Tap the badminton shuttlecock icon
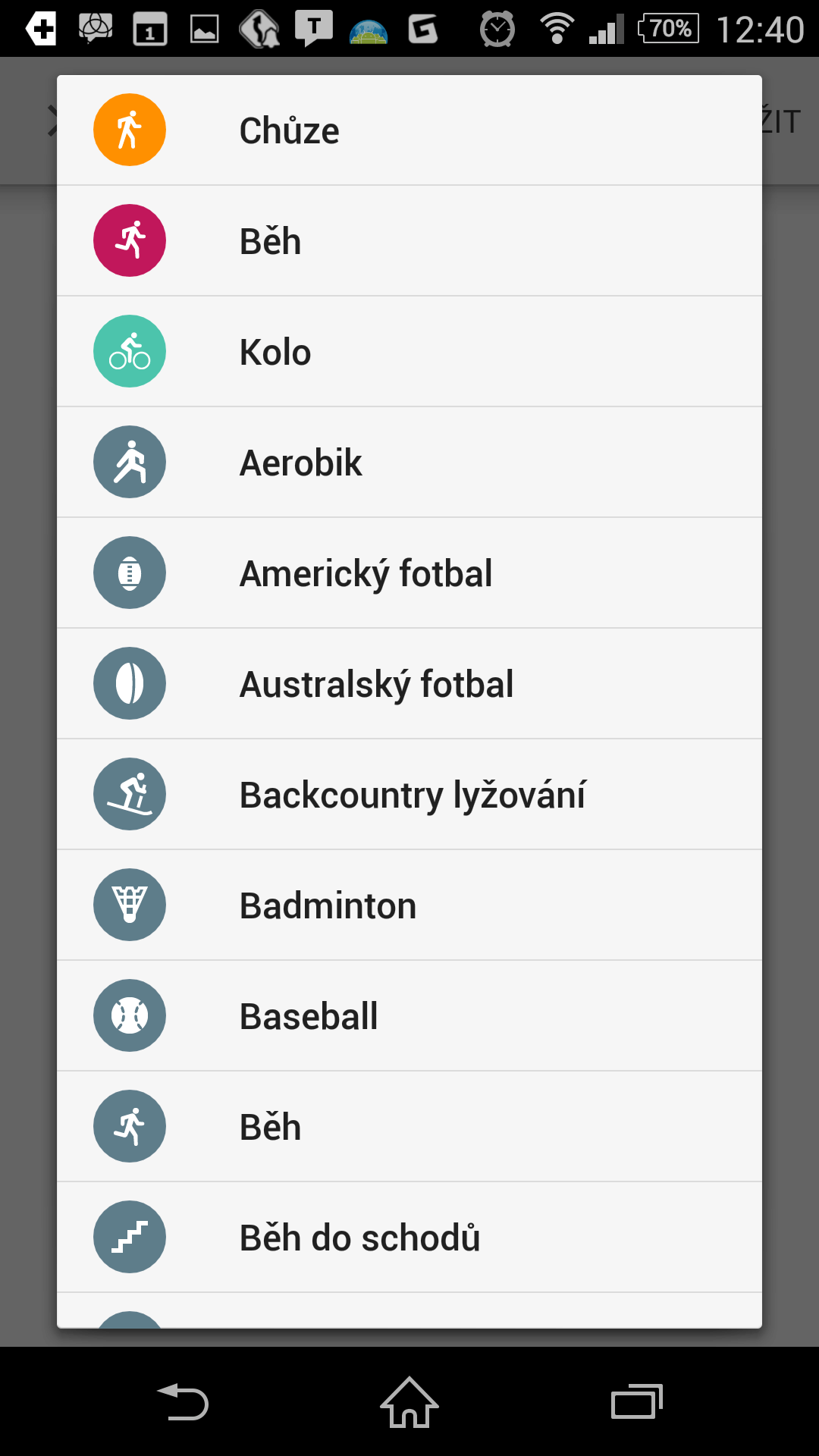Screen dimensions: 819x1456 pos(130,905)
